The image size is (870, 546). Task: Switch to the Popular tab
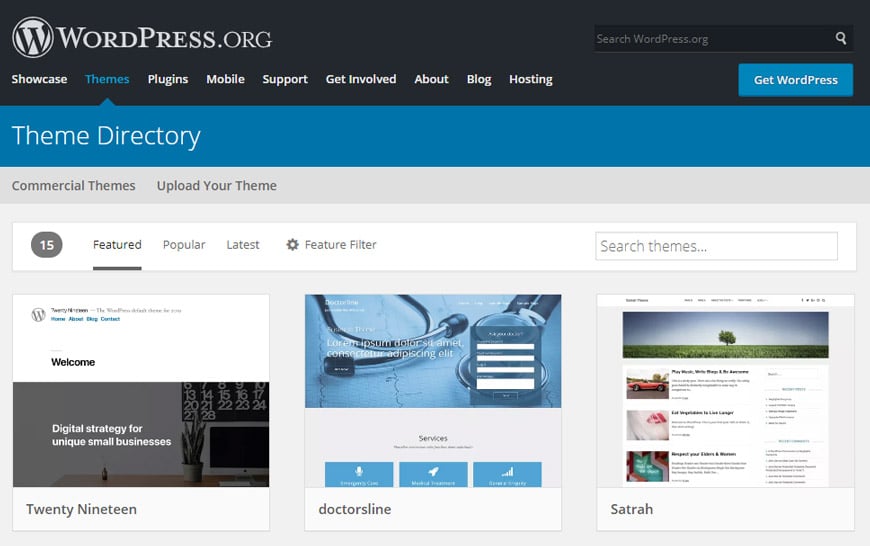click(x=184, y=245)
